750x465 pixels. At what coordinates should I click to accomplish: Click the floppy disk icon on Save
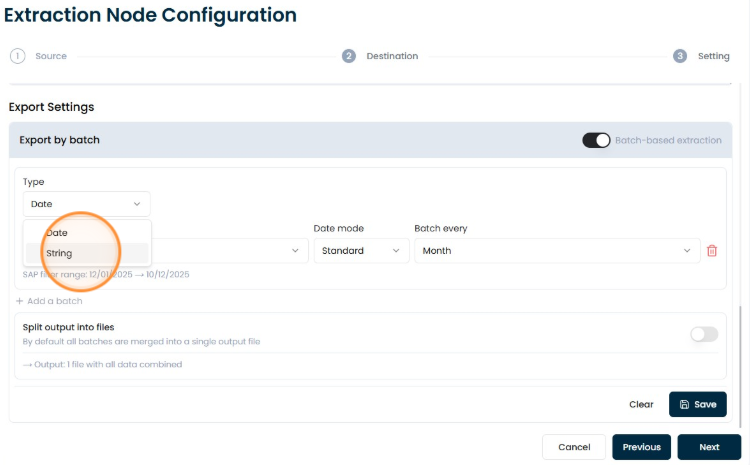point(684,404)
